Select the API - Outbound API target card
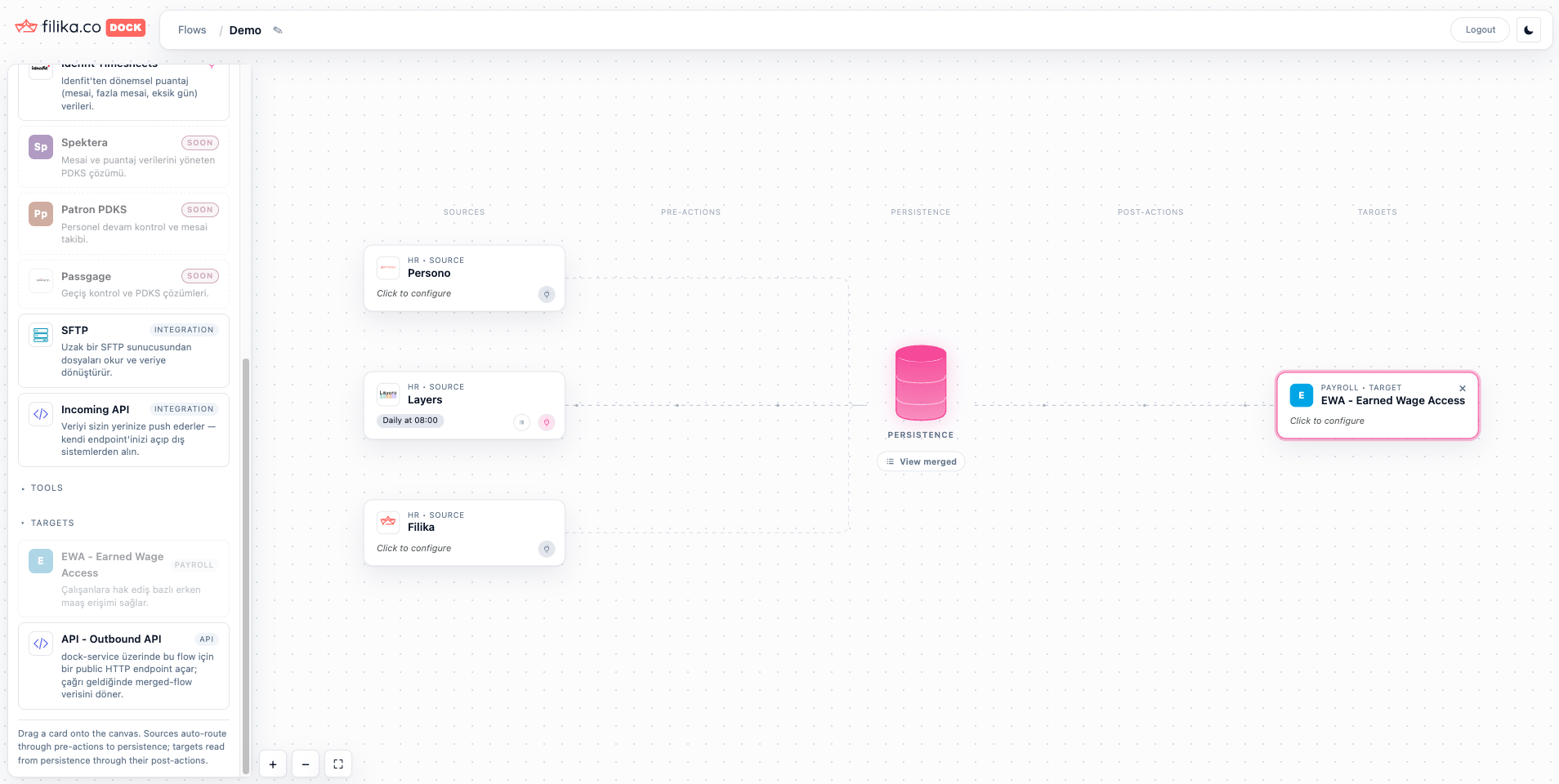Image resolution: width=1559 pixels, height=784 pixels. point(123,666)
